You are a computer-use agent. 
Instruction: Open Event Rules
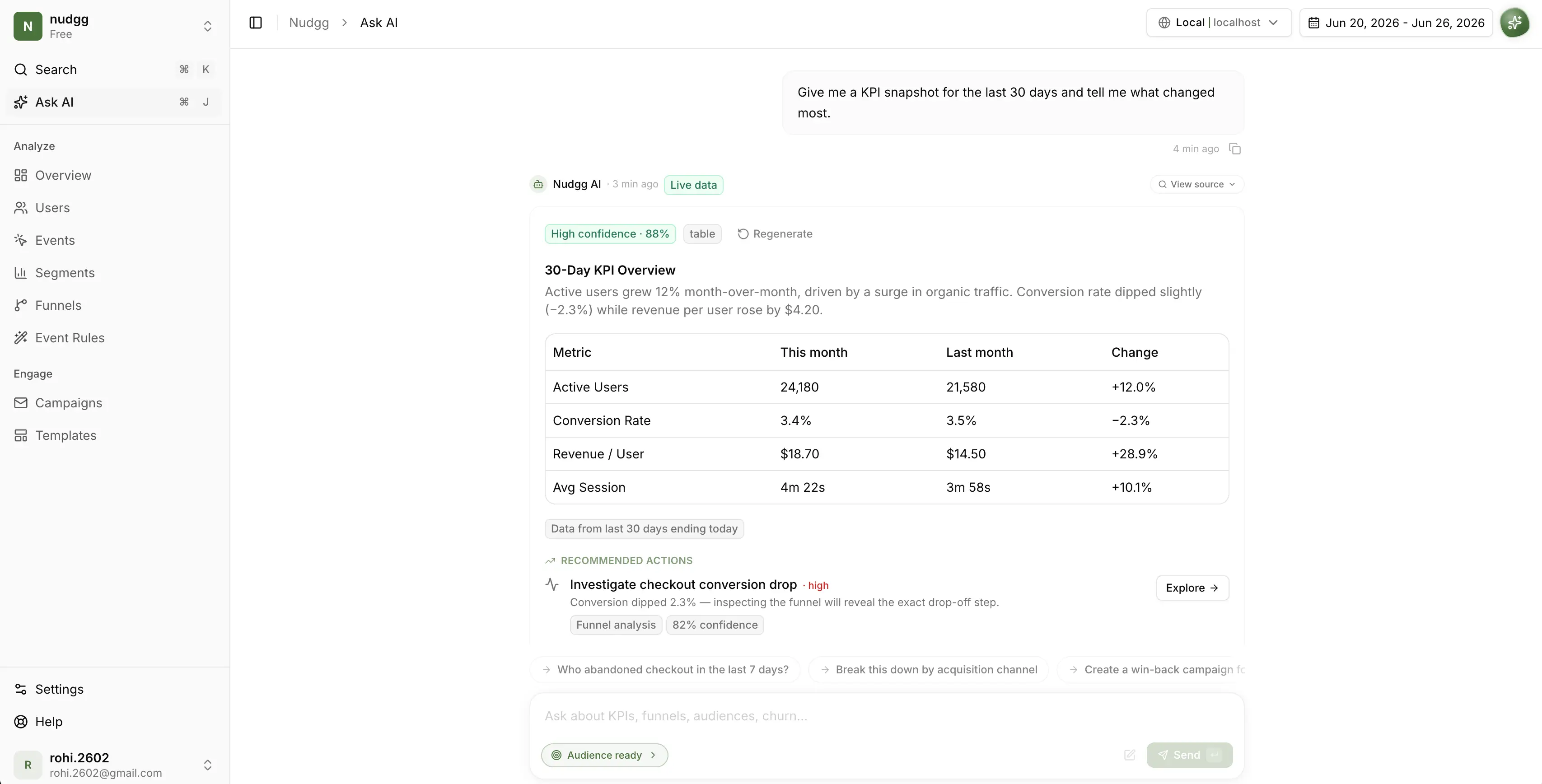114,337
